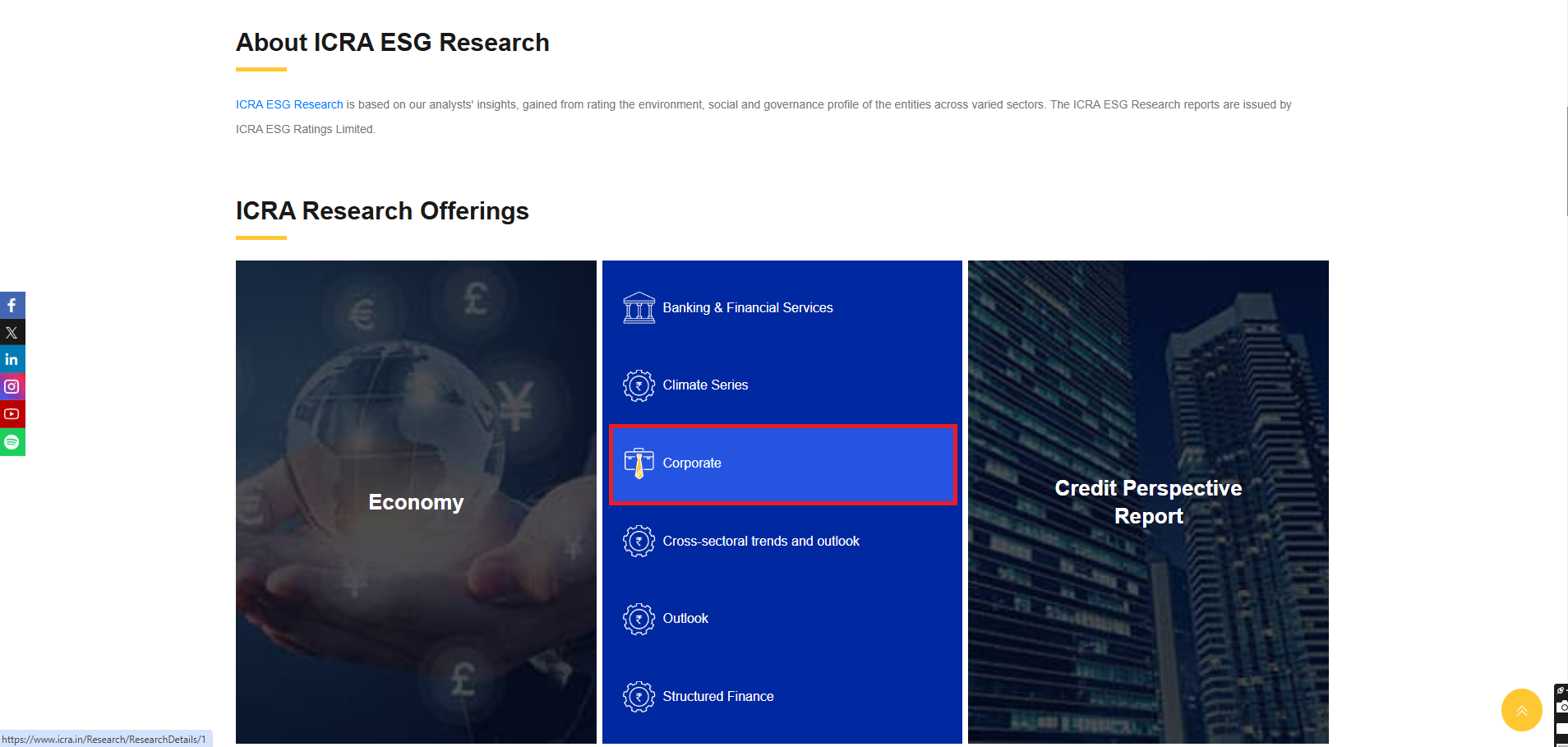Image resolution: width=1568 pixels, height=747 pixels.
Task: Select Climate Series from the offerings list
Action: pyautogui.click(x=705, y=385)
